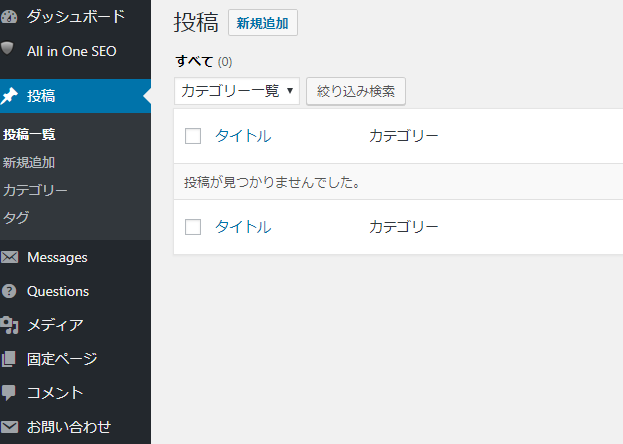Tick the select-all checkbox in table footer

[x=193, y=227]
